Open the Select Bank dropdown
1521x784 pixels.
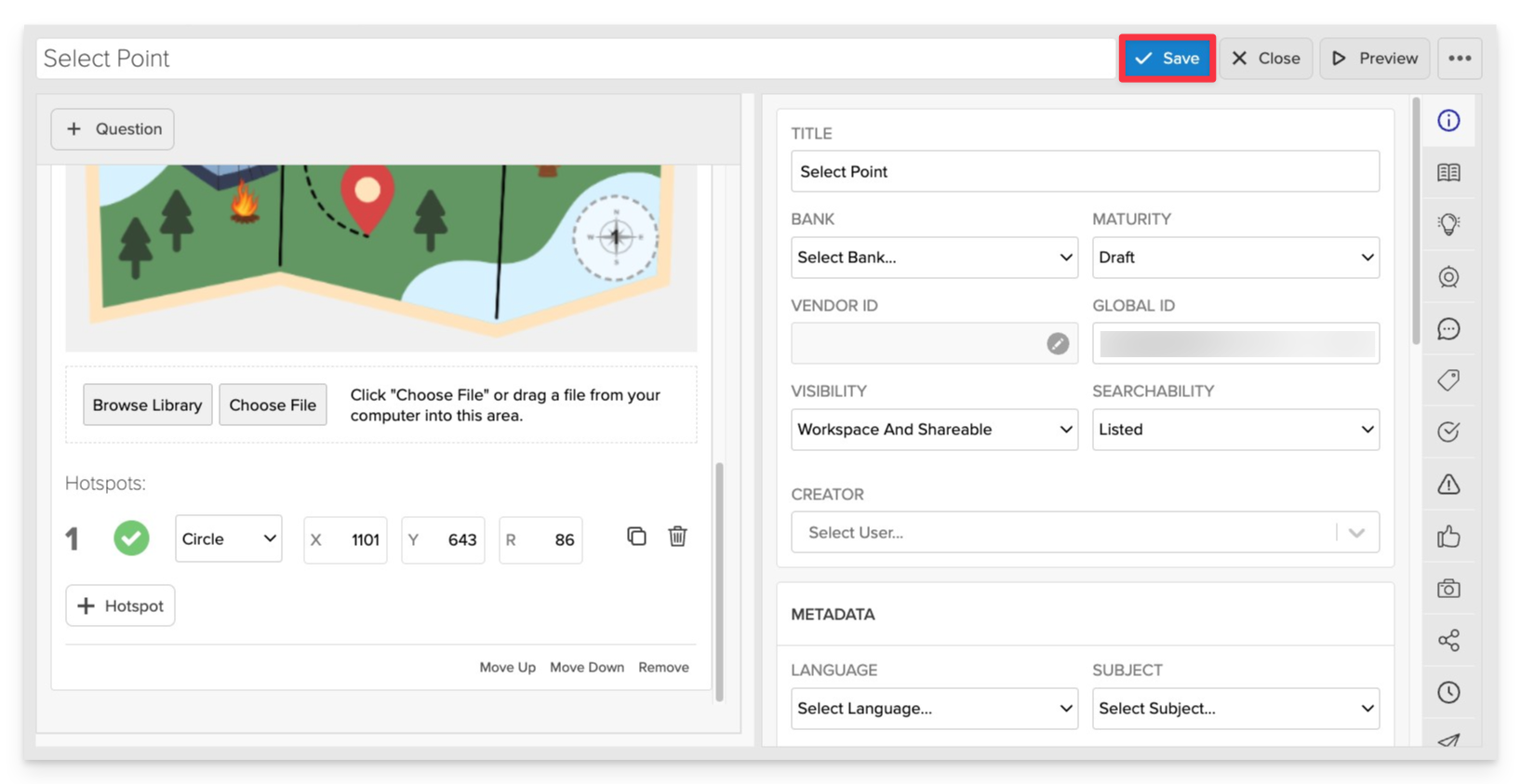(934, 258)
